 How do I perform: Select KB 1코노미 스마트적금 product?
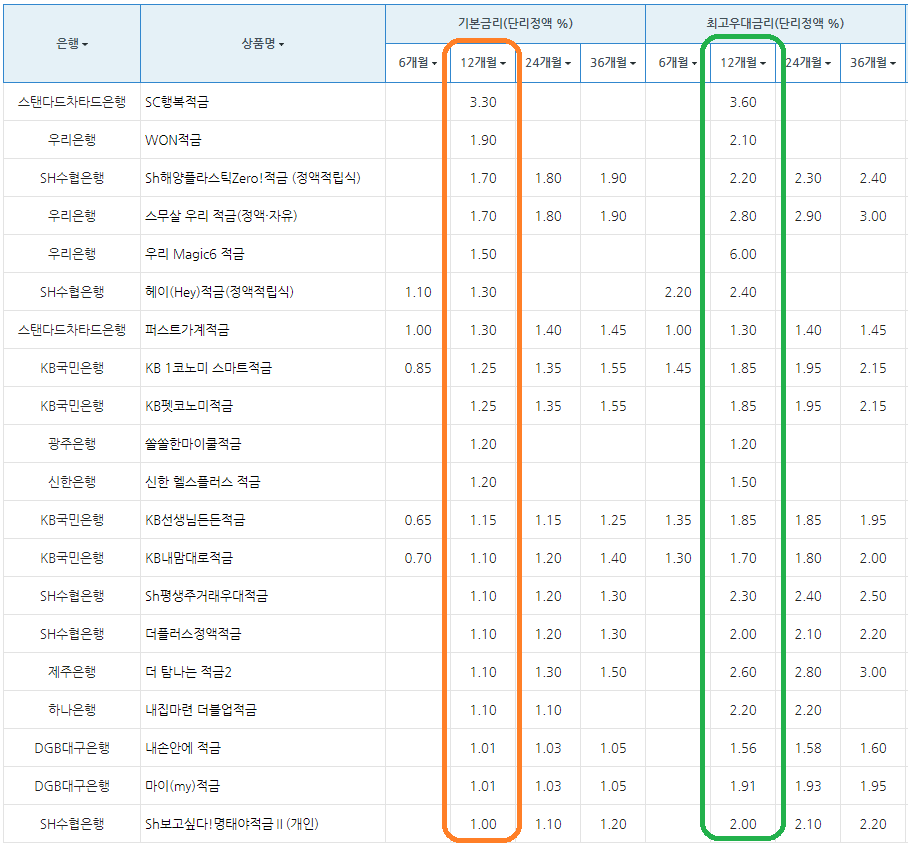208,368
